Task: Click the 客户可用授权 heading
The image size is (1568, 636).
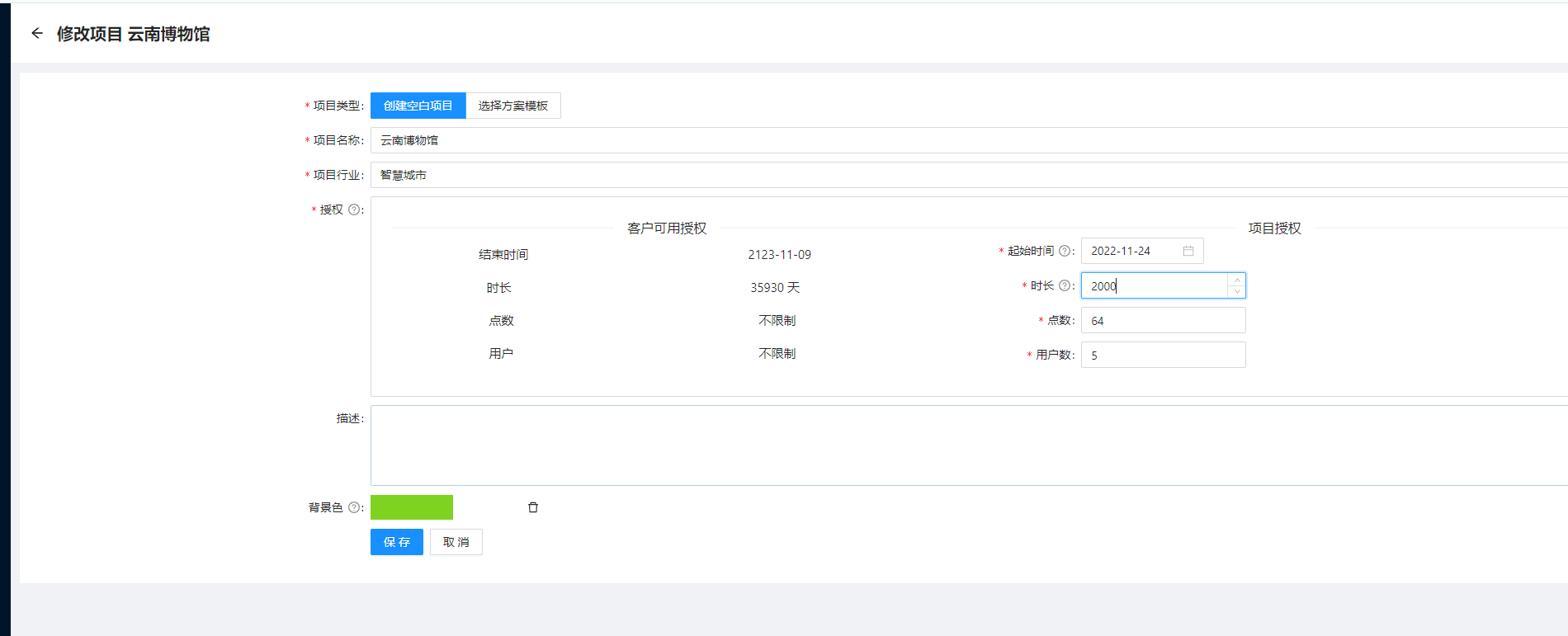Action: (x=667, y=228)
